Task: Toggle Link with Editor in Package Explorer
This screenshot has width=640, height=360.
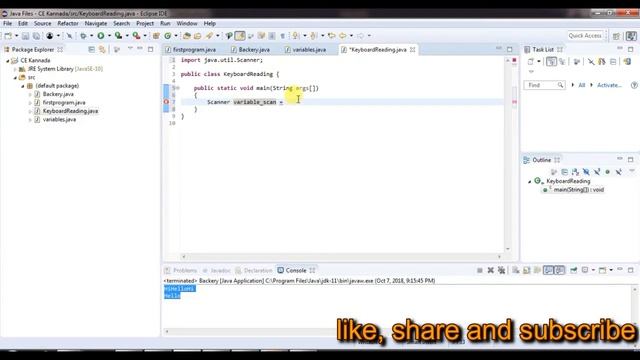Action: (102, 49)
